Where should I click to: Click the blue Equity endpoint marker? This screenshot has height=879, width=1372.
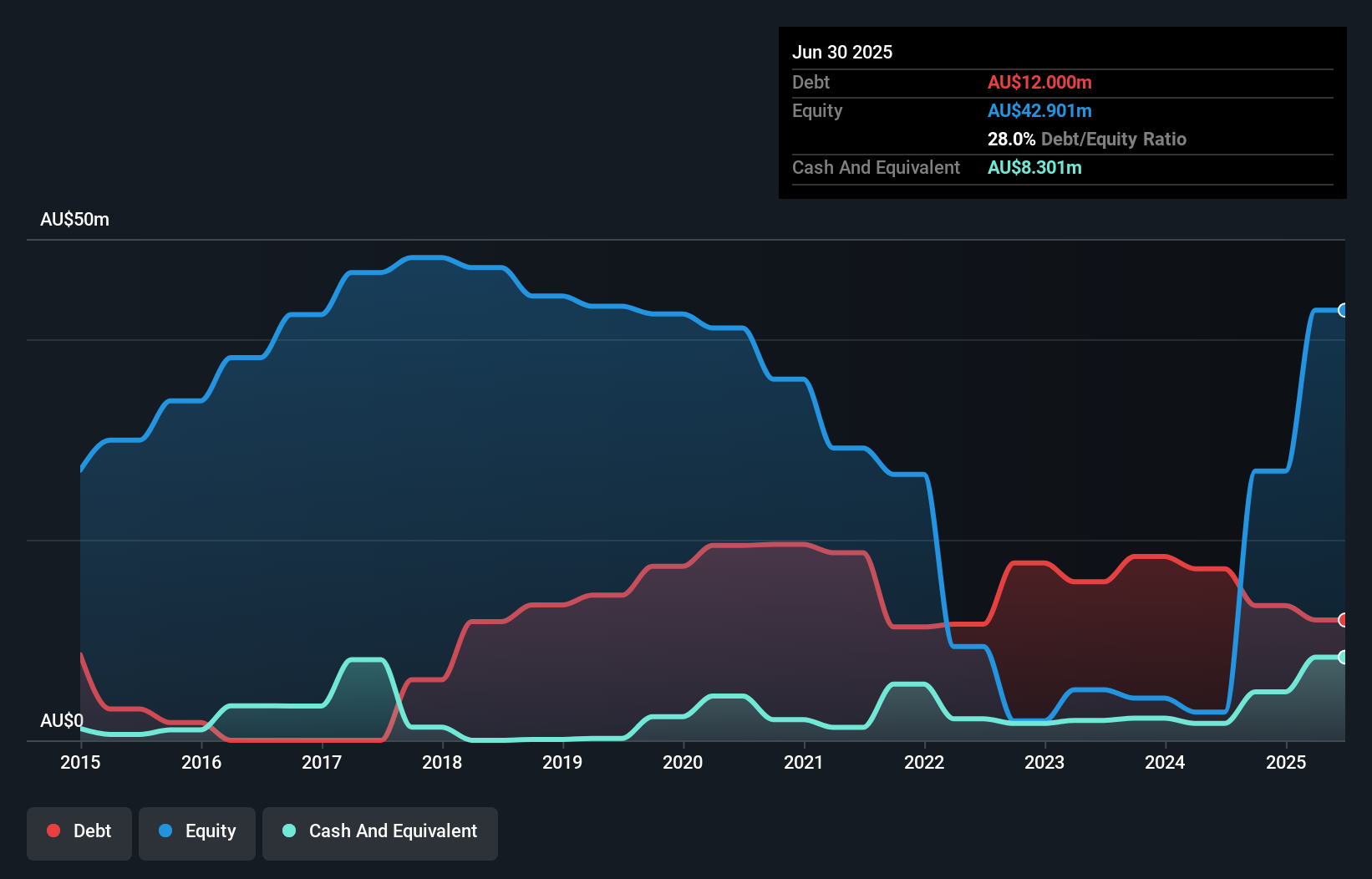1343,311
